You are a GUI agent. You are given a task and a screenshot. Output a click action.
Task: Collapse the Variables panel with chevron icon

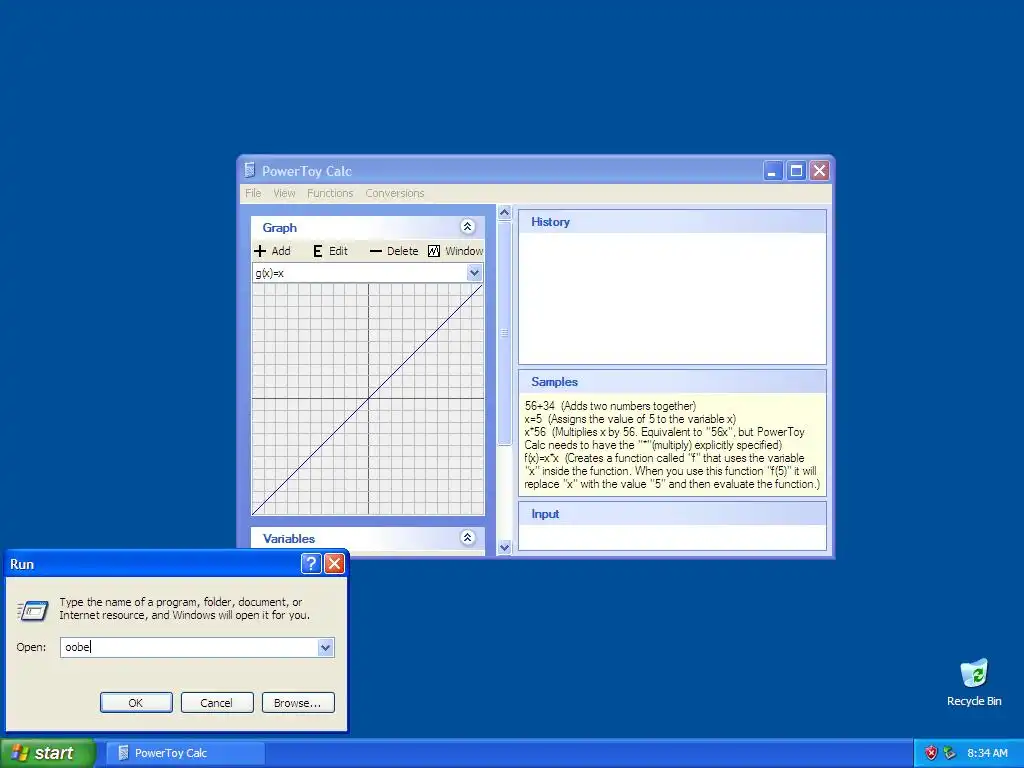468,537
